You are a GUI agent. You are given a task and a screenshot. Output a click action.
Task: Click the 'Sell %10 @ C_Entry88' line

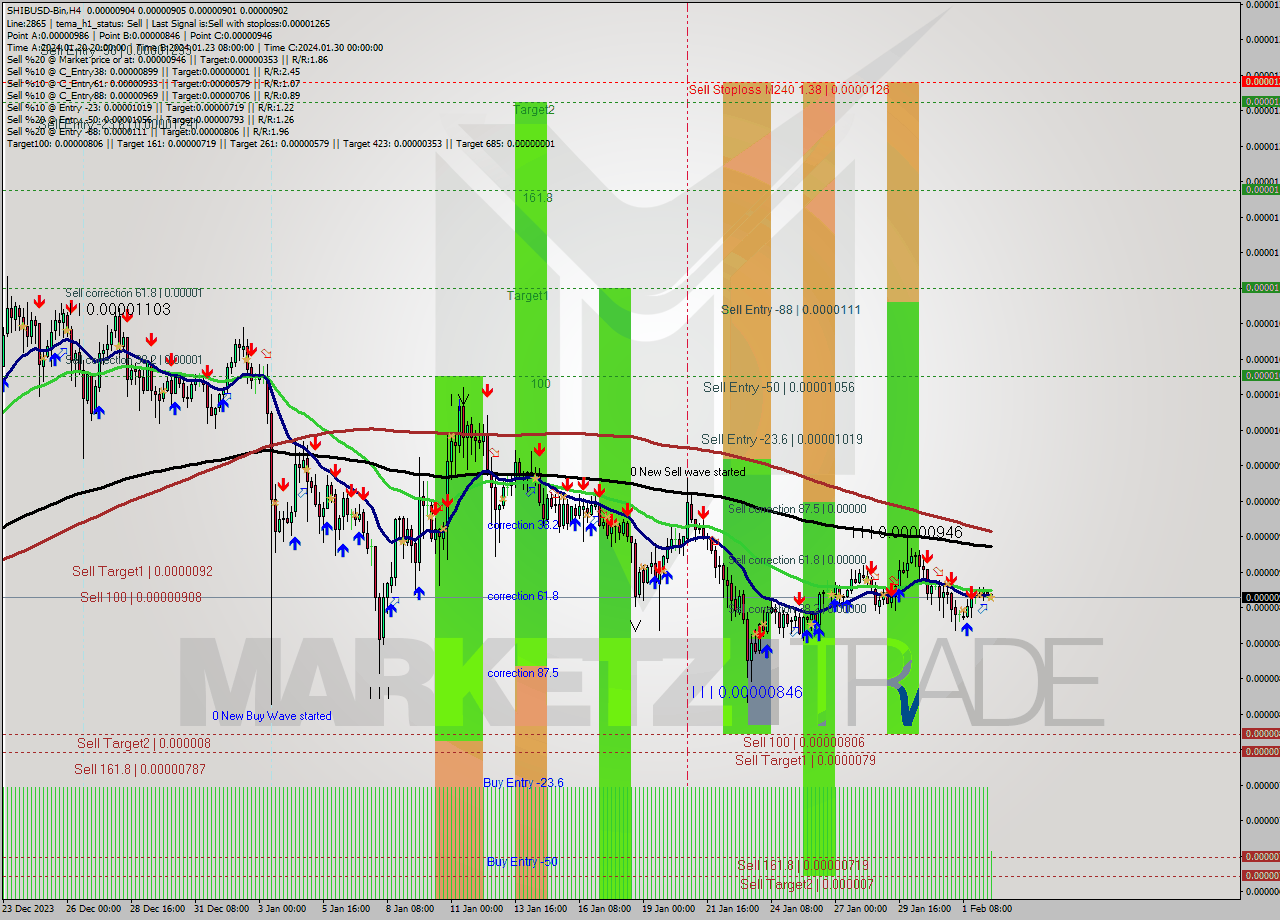pyautogui.click(x=153, y=95)
